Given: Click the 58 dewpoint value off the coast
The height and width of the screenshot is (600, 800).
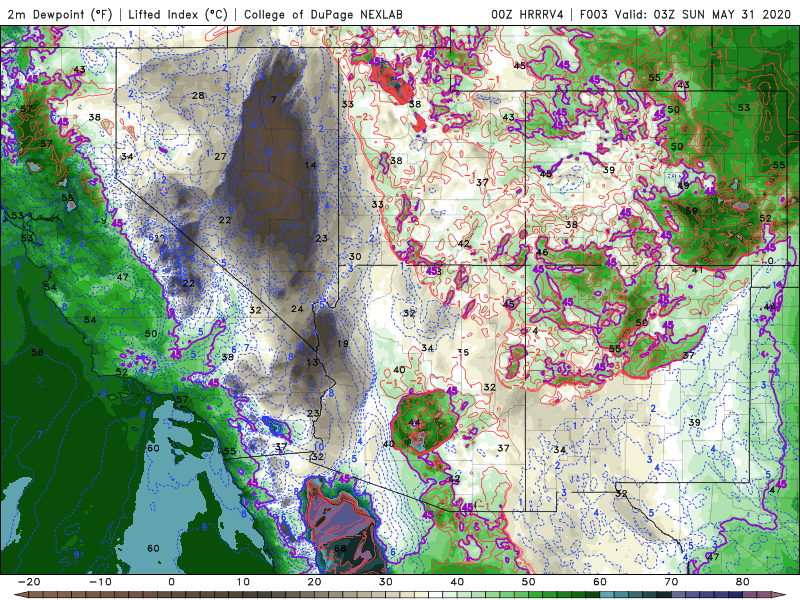Looking at the screenshot, I should [37, 352].
